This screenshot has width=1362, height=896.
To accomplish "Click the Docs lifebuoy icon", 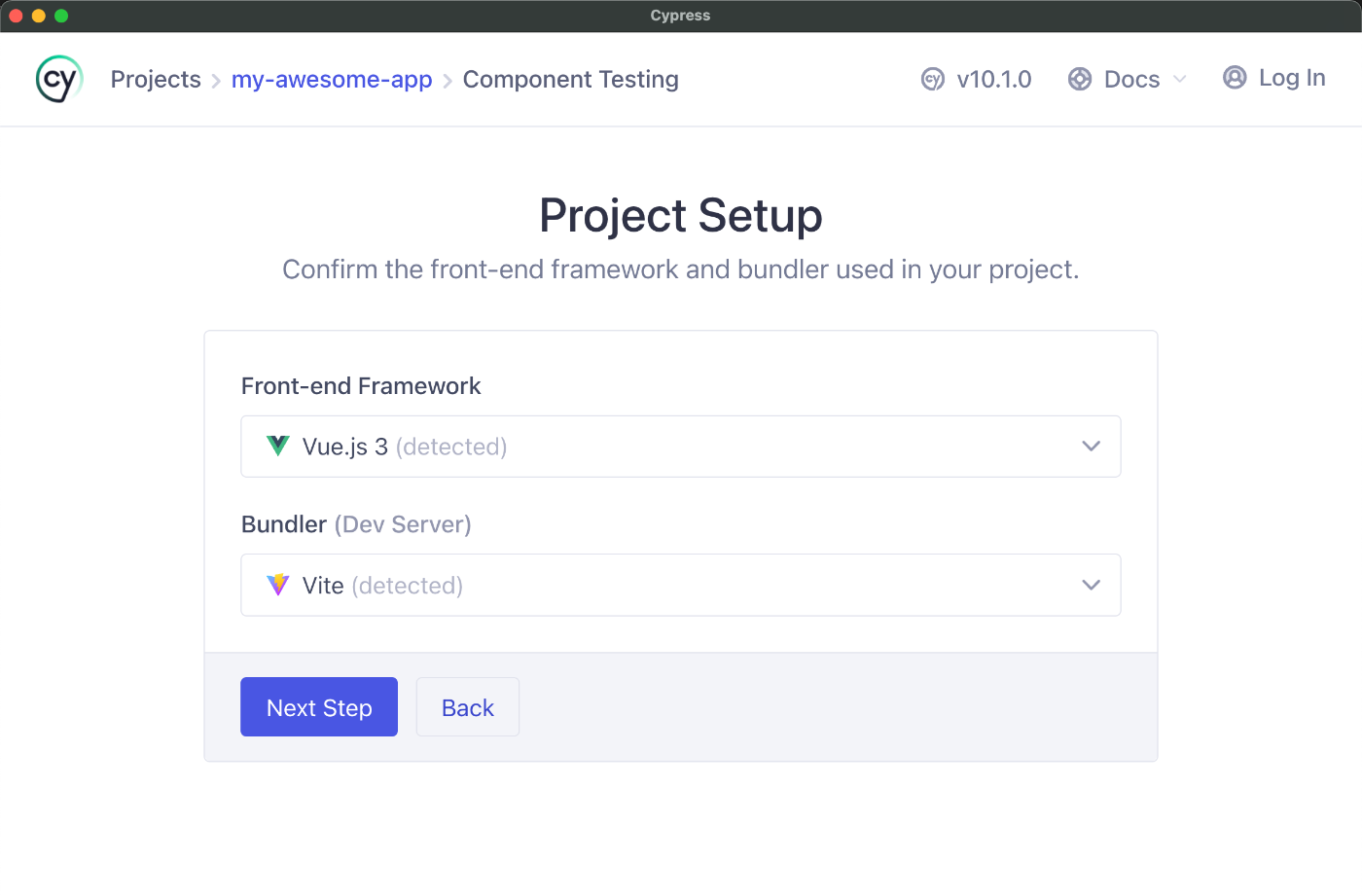I will tap(1079, 80).
